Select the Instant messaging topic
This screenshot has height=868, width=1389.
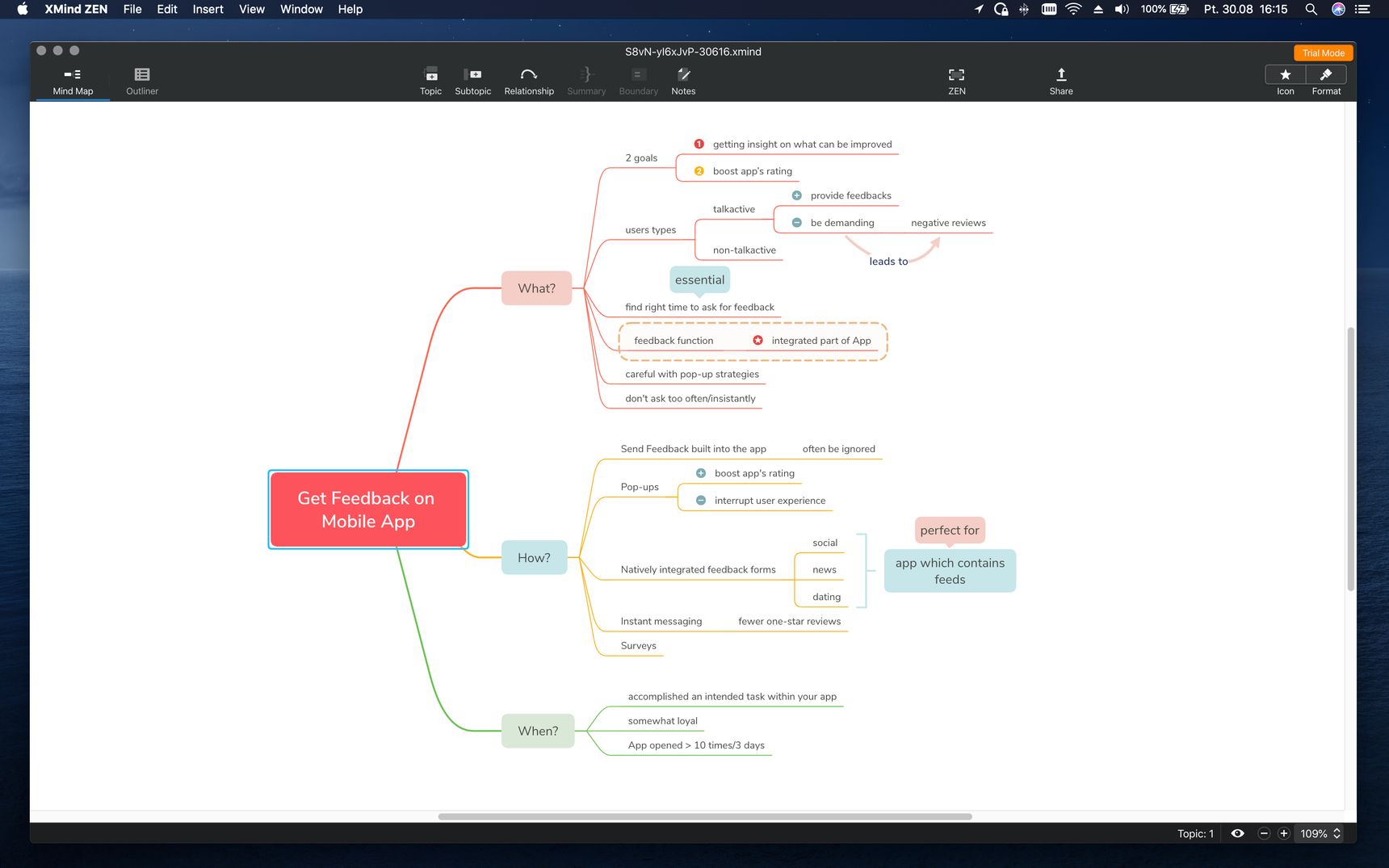tap(661, 622)
